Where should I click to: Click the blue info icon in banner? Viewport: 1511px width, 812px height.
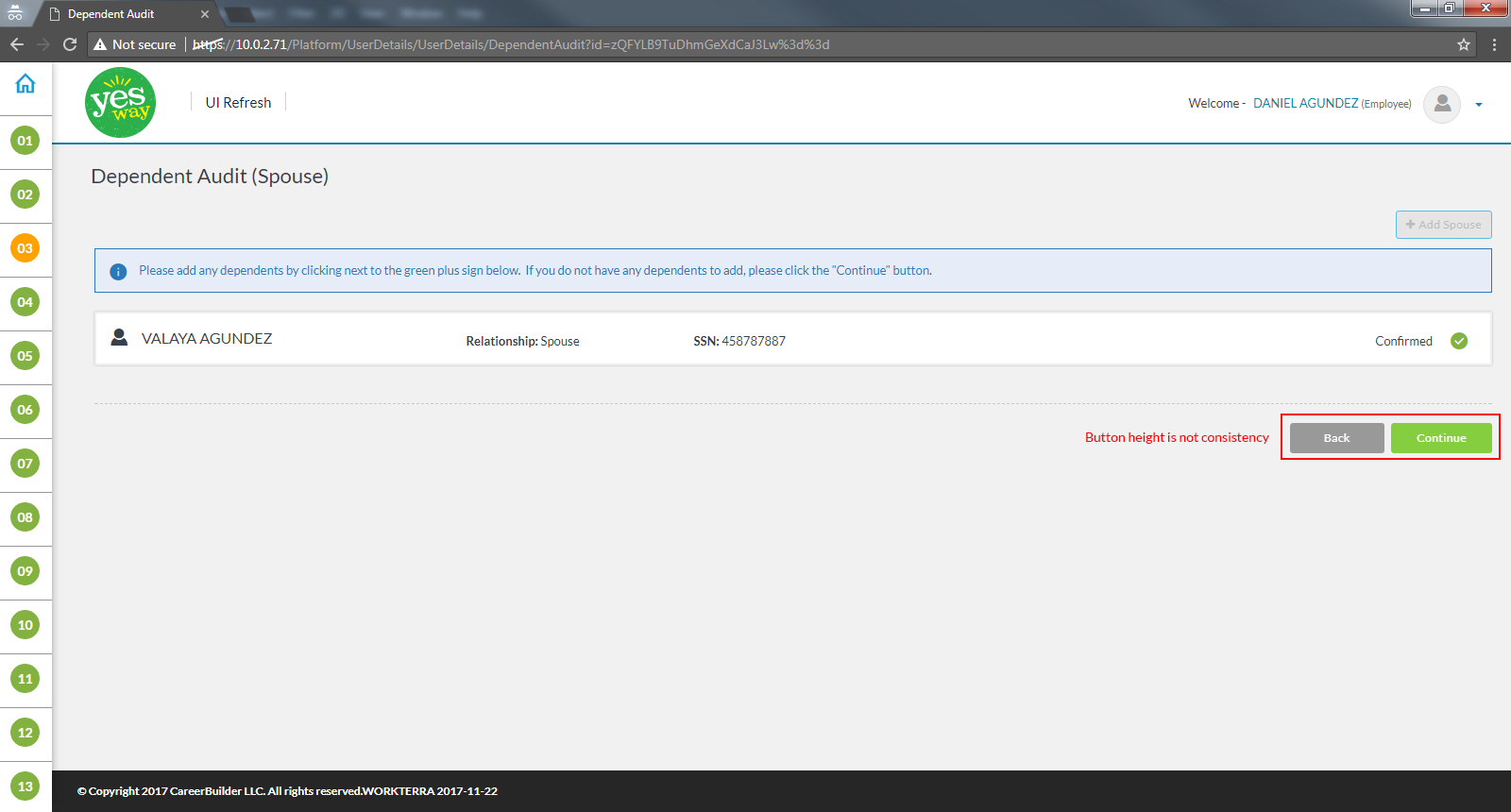(x=118, y=272)
